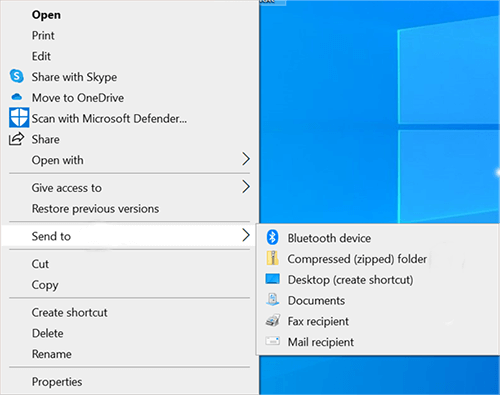Click the Skype icon in the context menu
The image size is (500, 395).
click(x=17, y=76)
